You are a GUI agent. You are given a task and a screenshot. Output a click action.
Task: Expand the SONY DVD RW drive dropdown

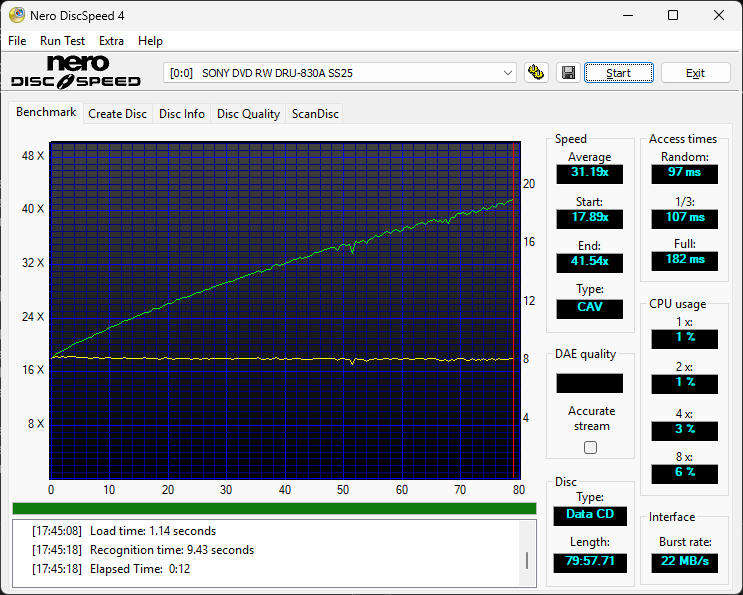pos(508,73)
